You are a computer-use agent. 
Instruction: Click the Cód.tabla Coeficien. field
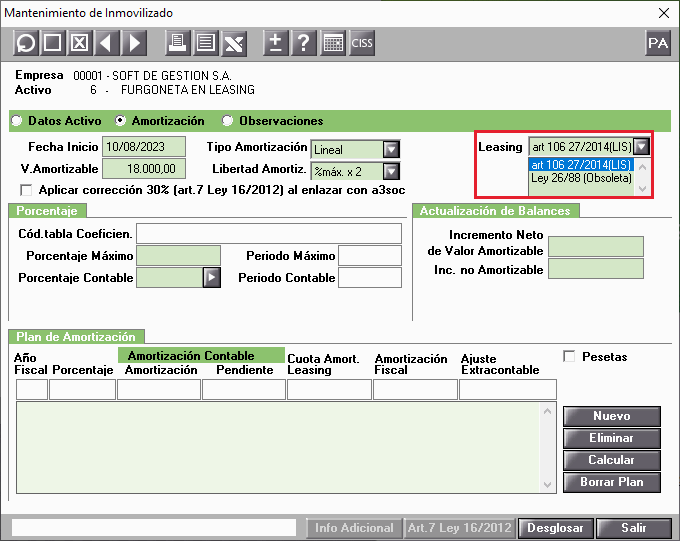(269, 233)
